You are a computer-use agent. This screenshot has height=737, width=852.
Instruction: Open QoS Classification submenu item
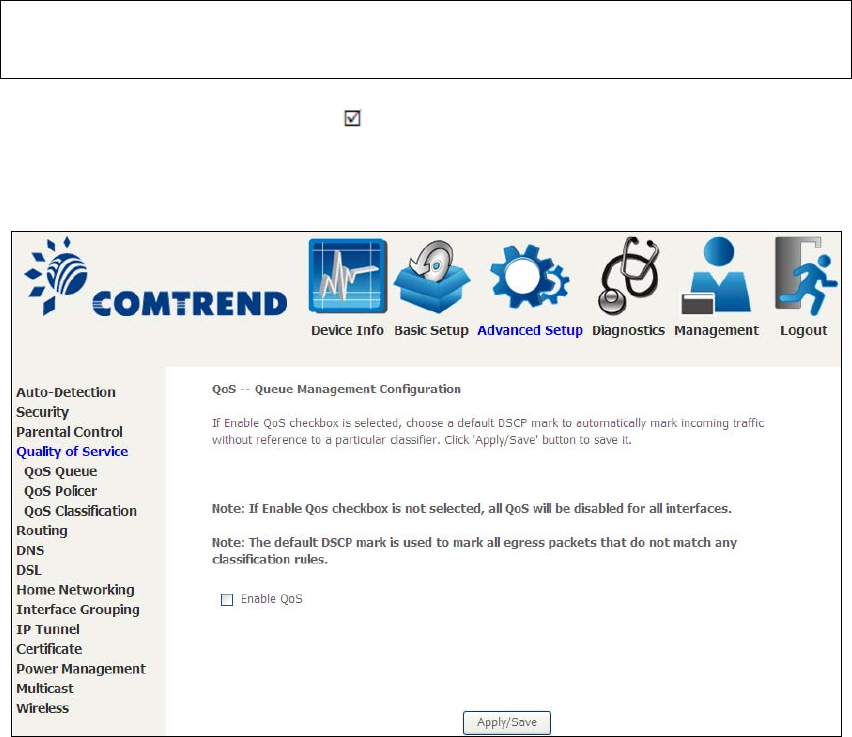click(80, 511)
